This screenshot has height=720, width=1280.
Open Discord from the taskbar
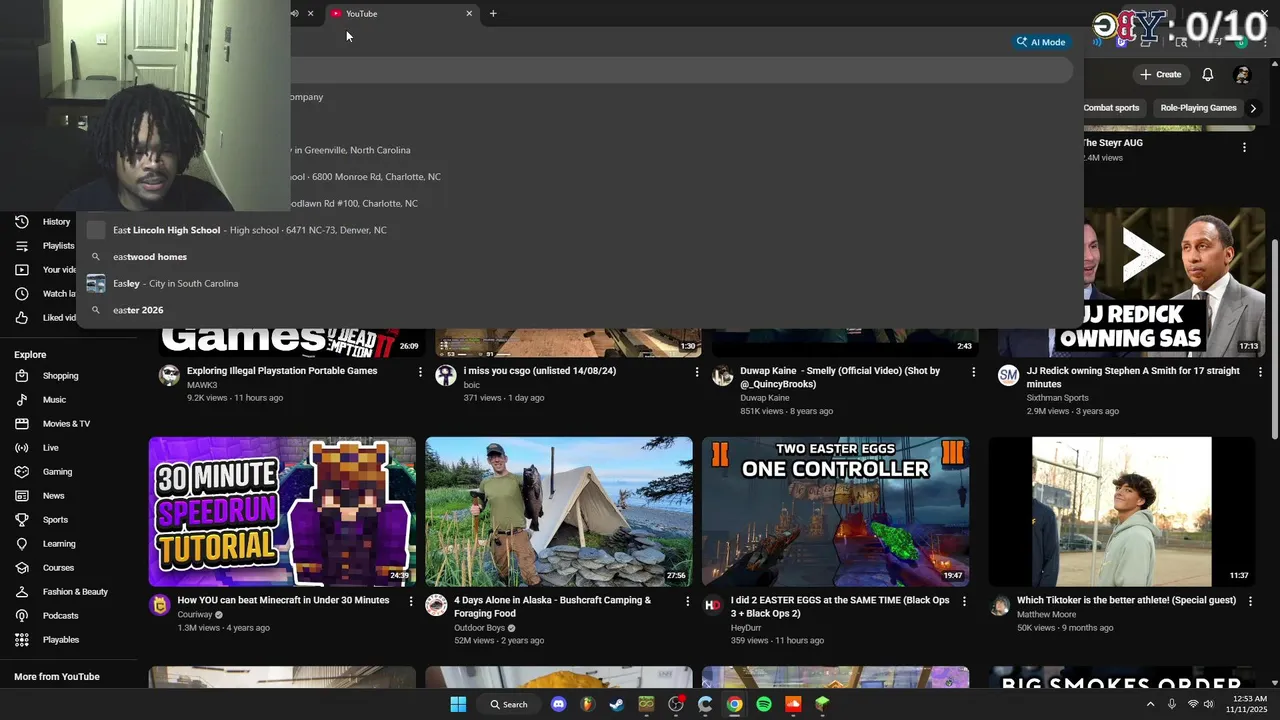click(x=559, y=704)
